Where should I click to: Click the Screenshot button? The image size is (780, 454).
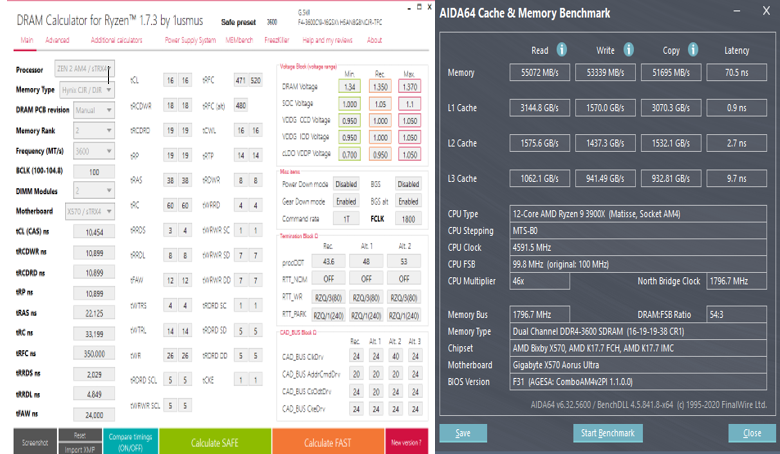(x=35, y=442)
